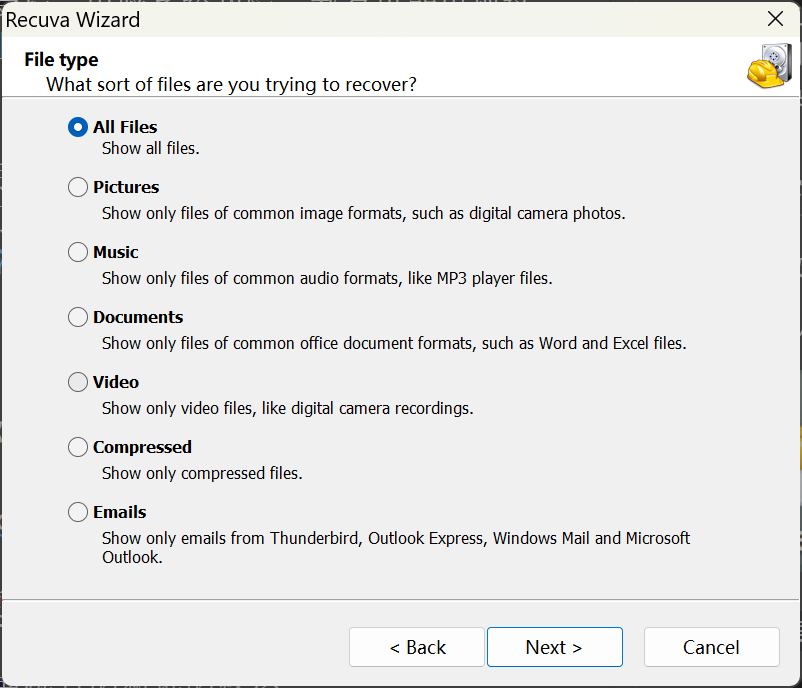Screen dimensions: 802x688
Task: Click the digital camera photos description line
Action: [x=364, y=213]
